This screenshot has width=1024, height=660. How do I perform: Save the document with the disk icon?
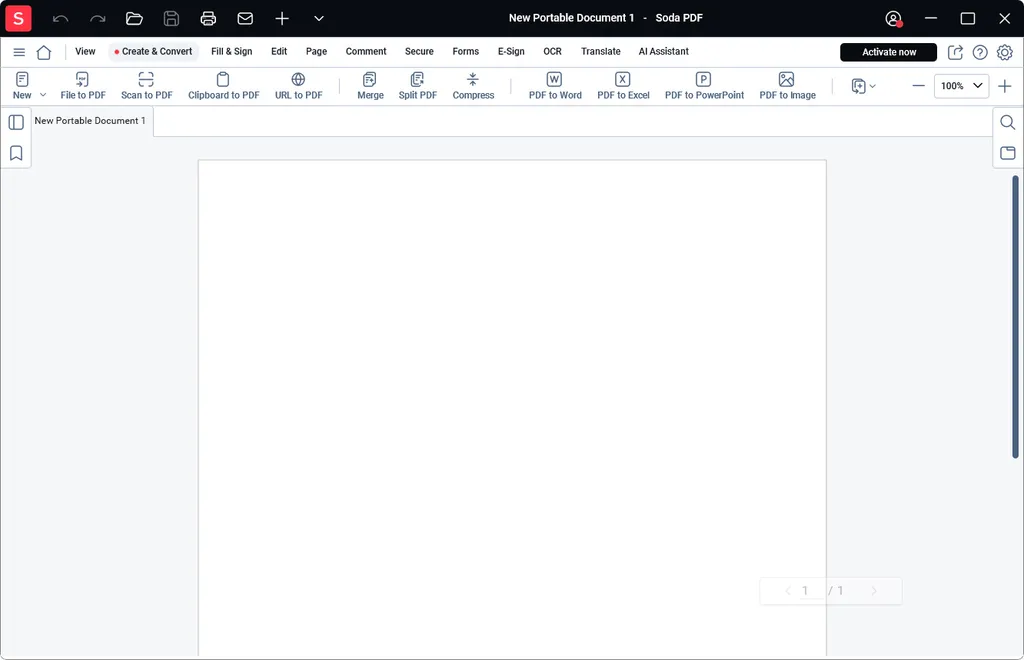coord(171,18)
